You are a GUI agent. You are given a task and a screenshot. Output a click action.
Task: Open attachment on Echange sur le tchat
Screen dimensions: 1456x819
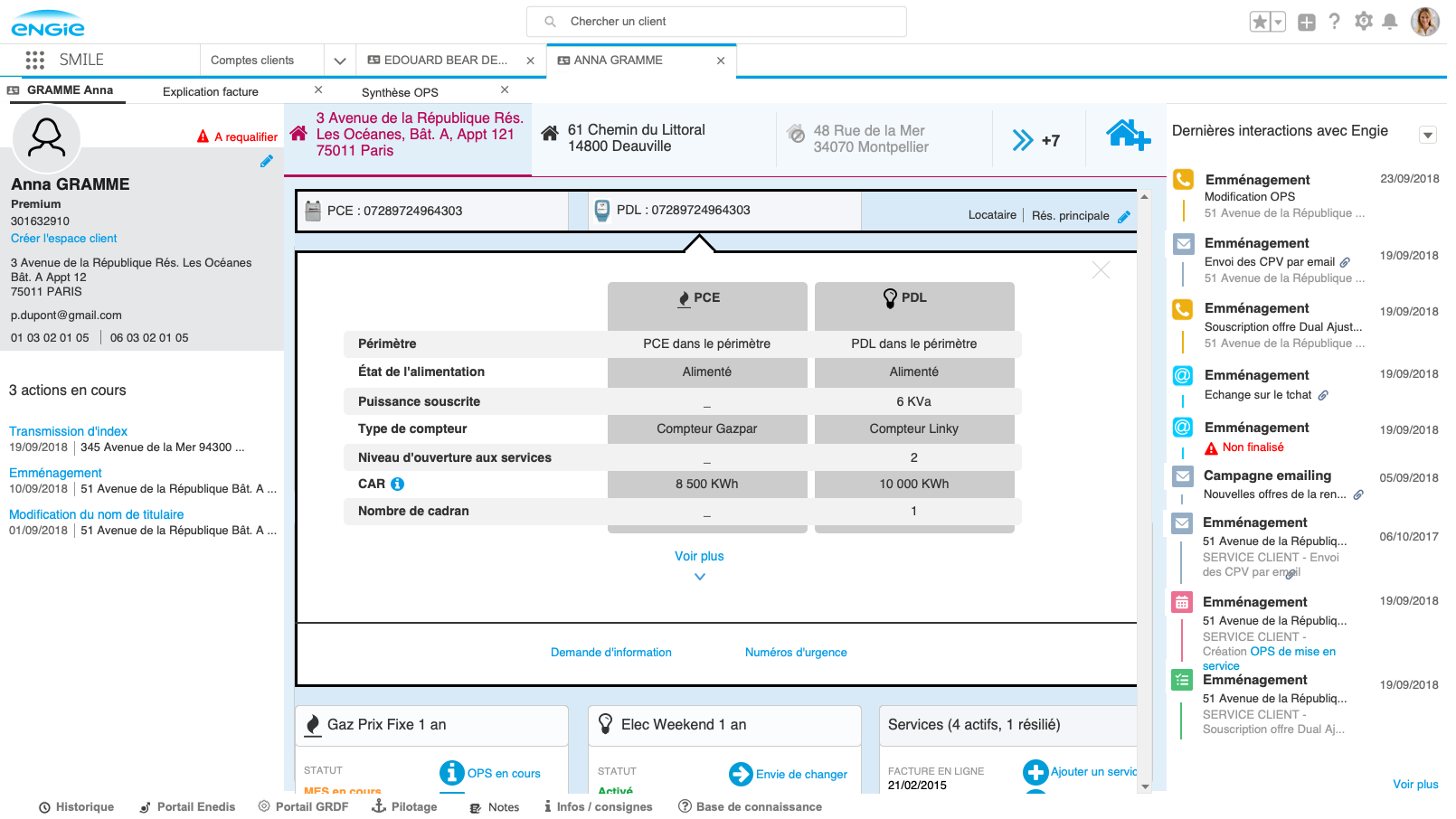tap(1323, 395)
